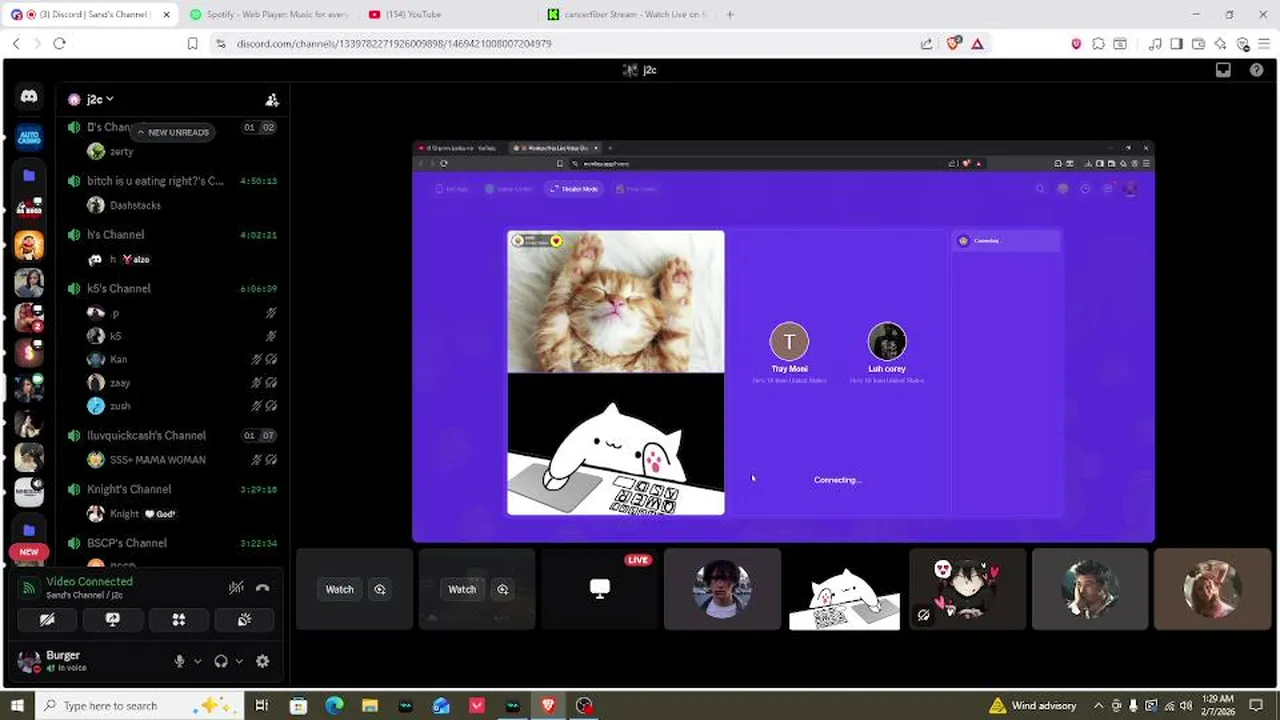Select the LIVE screen share tile
This screenshot has height=720, width=1280.
point(599,589)
